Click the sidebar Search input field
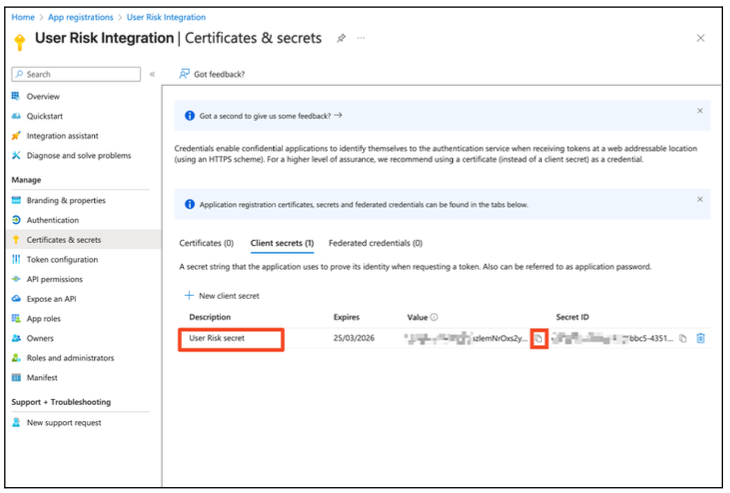 click(76, 74)
